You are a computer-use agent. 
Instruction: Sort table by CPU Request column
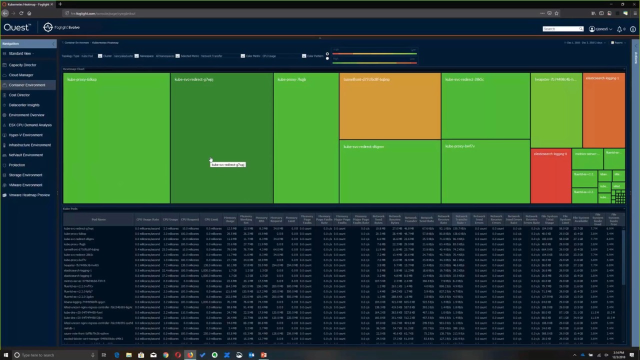190,220
